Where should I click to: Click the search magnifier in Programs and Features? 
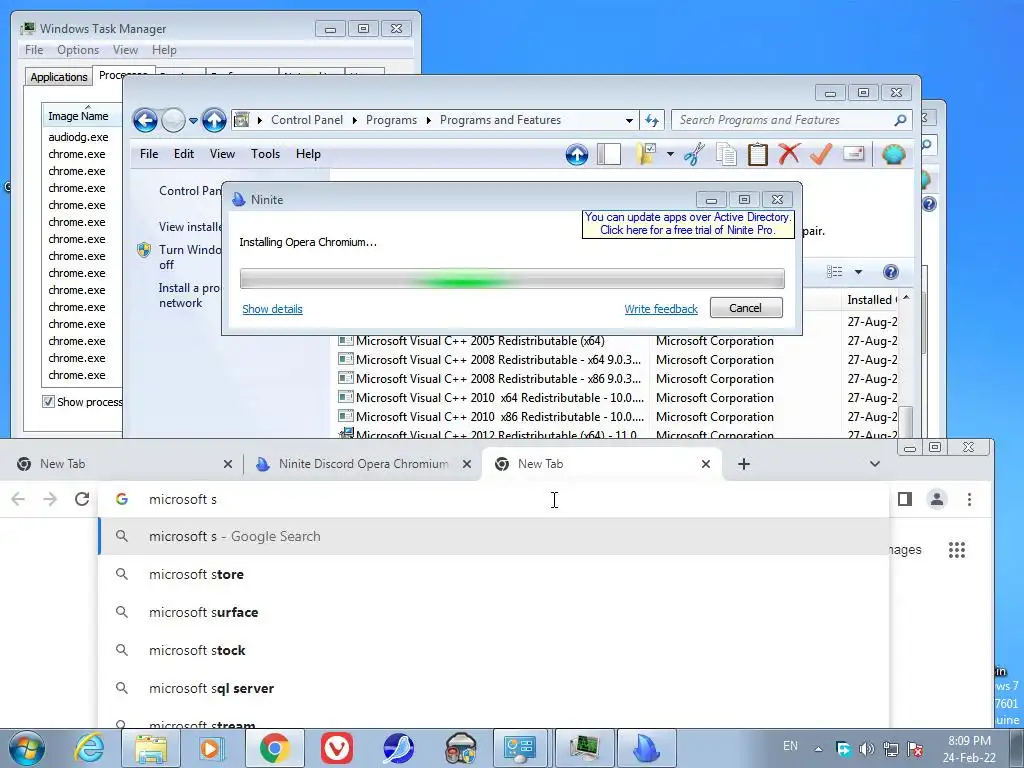[900, 120]
